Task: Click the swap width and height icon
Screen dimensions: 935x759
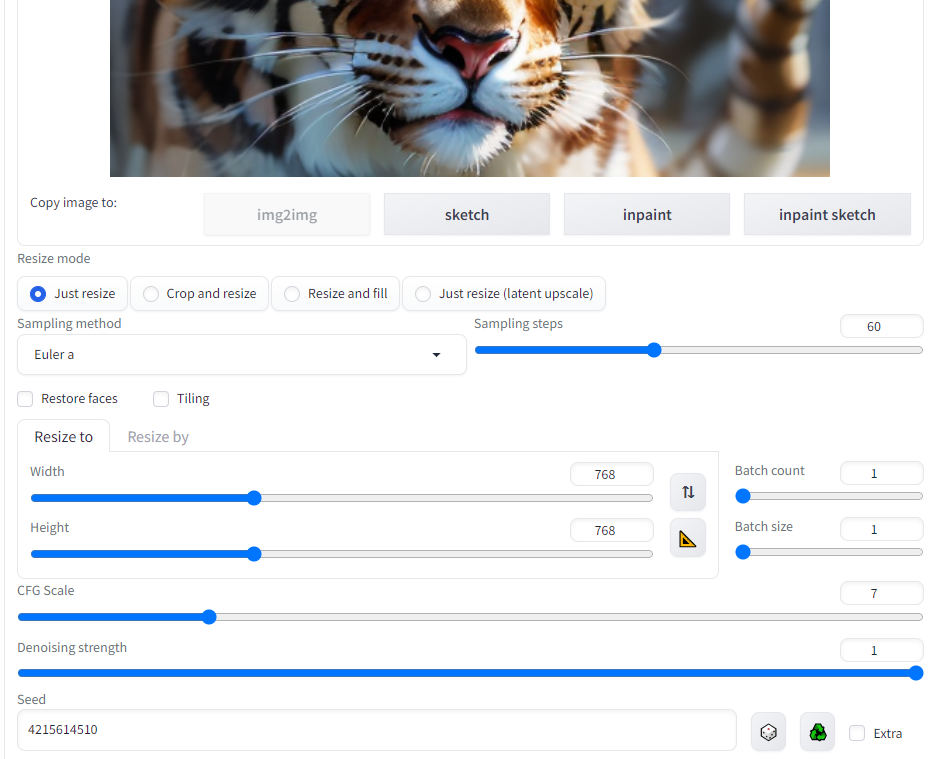Action: pyautogui.click(x=687, y=491)
